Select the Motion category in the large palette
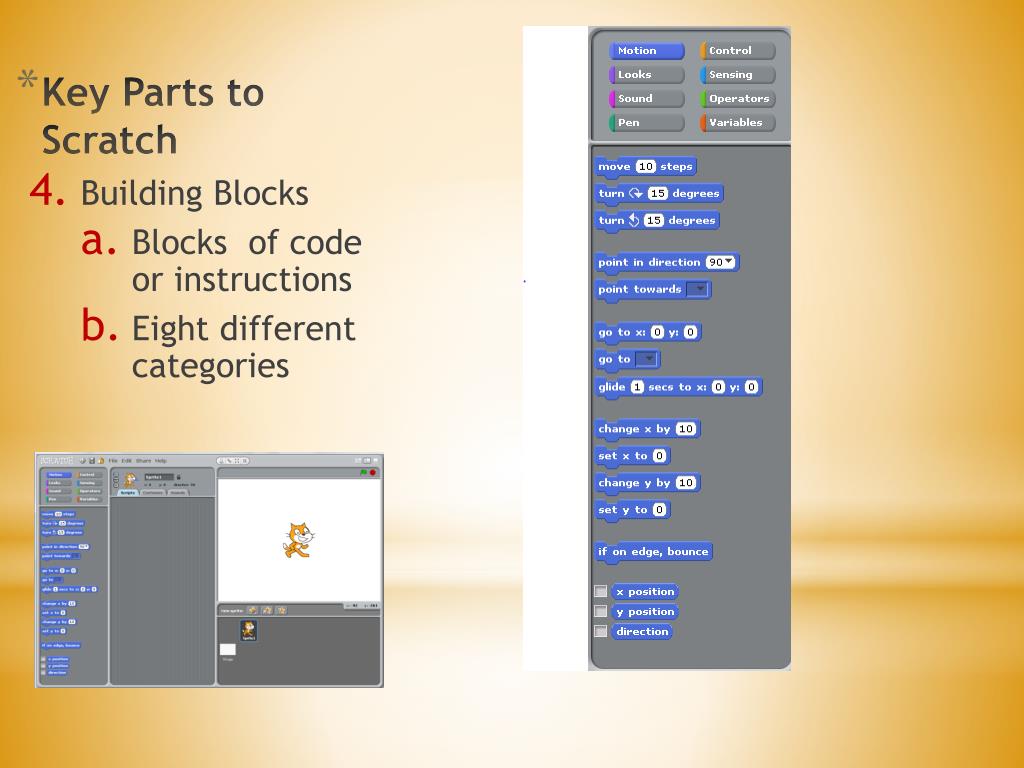This screenshot has height=768, width=1024. tap(647, 51)
